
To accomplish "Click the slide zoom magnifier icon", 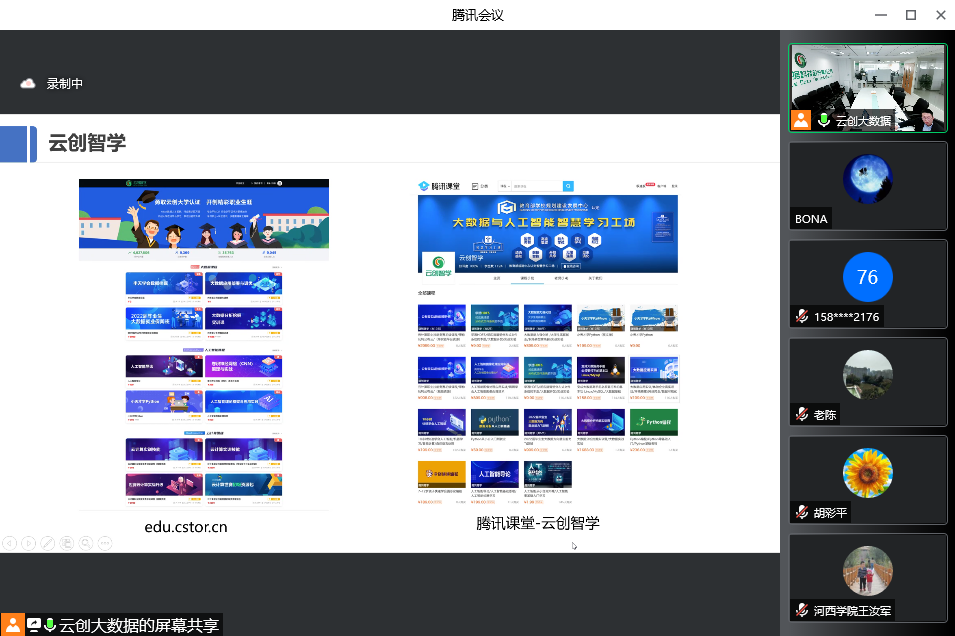I will tap(86, 543).
